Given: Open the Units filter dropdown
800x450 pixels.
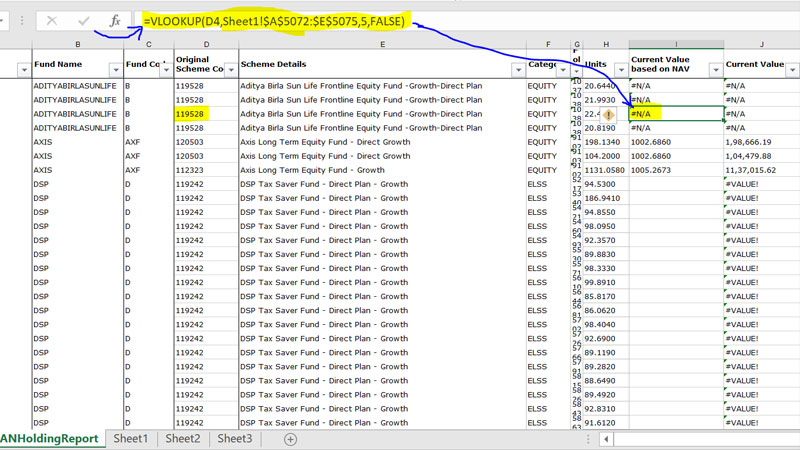Looking at the screenshot, I should click(621, 70).
